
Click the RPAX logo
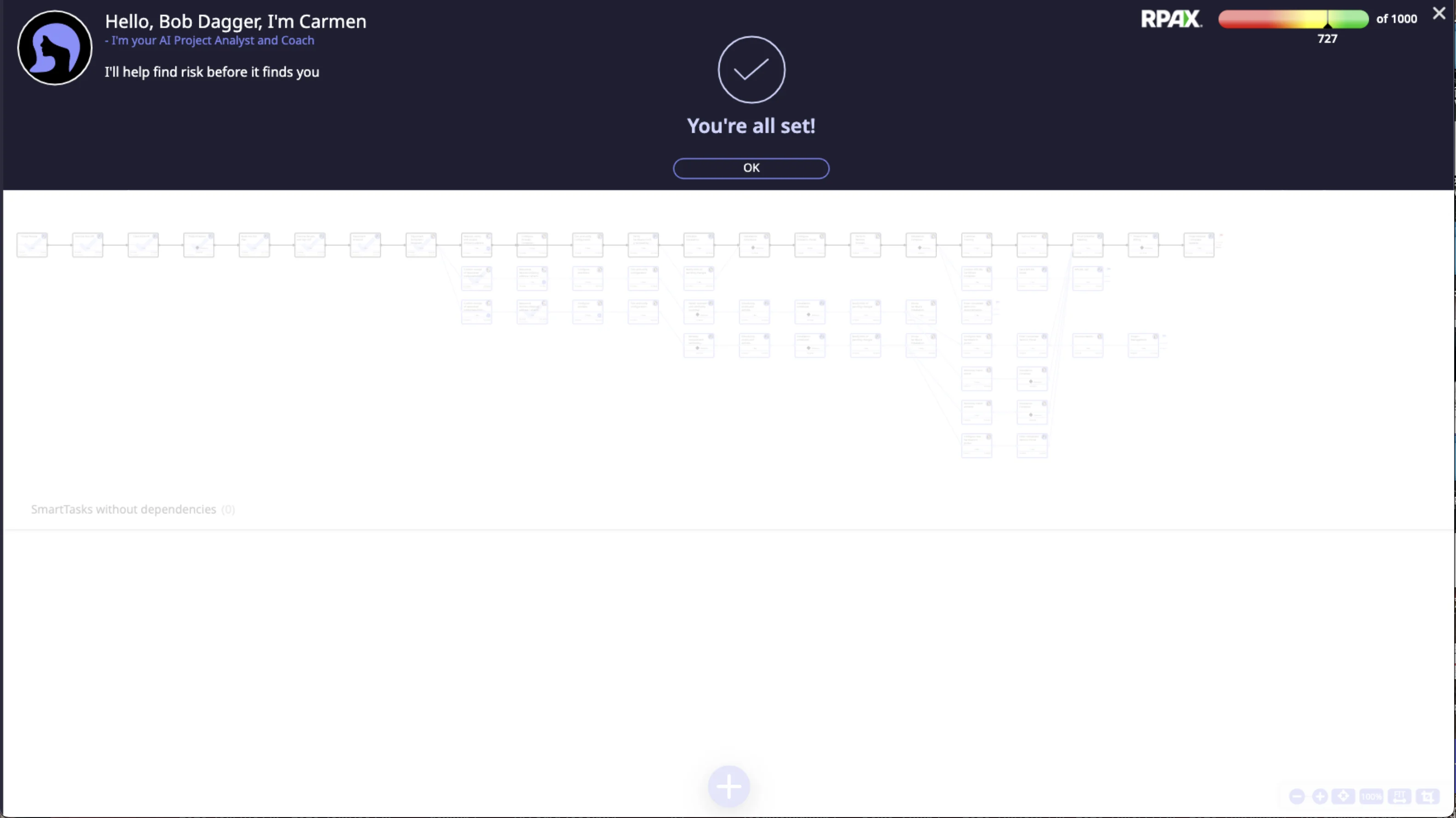[x=1171, y=19]
